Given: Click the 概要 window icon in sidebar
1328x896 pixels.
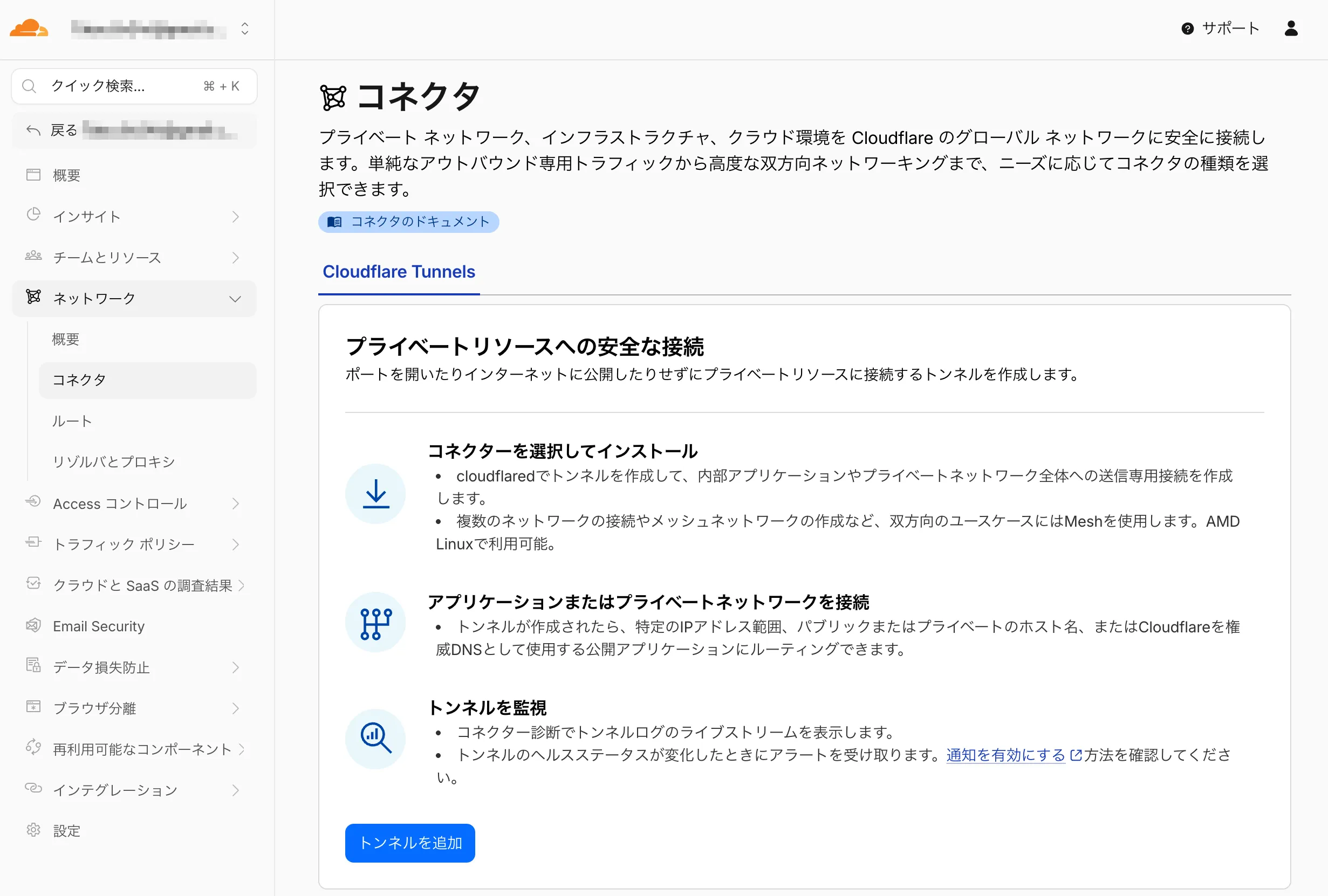Looking at the screenshot, I should [34, 175].
